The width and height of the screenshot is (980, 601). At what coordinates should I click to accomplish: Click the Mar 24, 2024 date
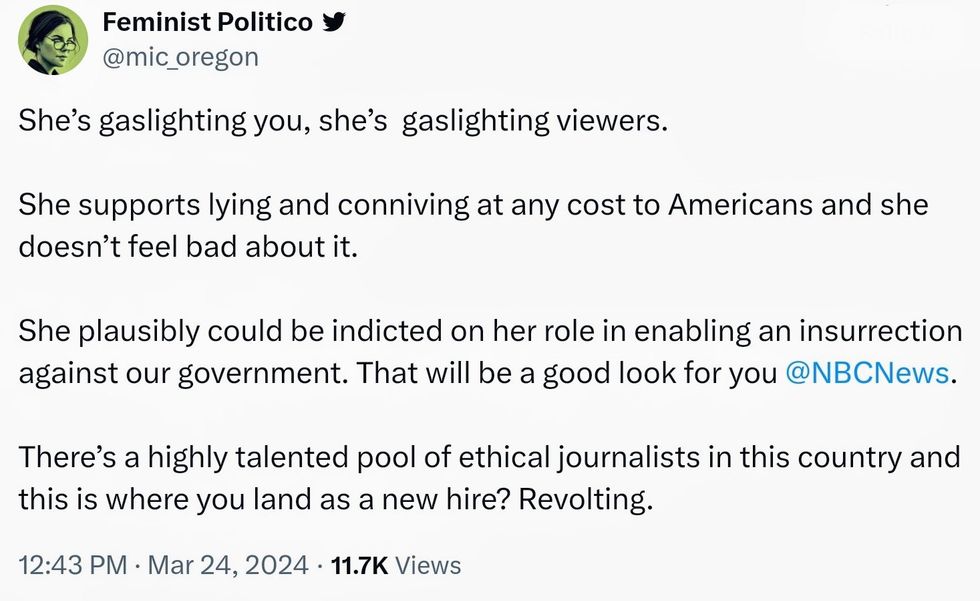click(x=228, y=565)
